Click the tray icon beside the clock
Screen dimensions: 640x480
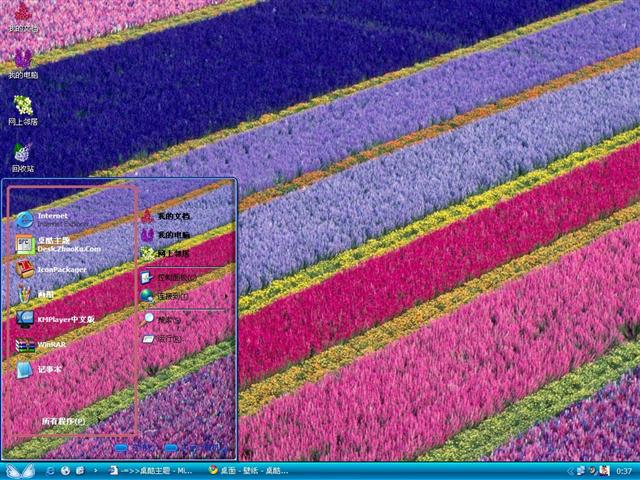604,471
